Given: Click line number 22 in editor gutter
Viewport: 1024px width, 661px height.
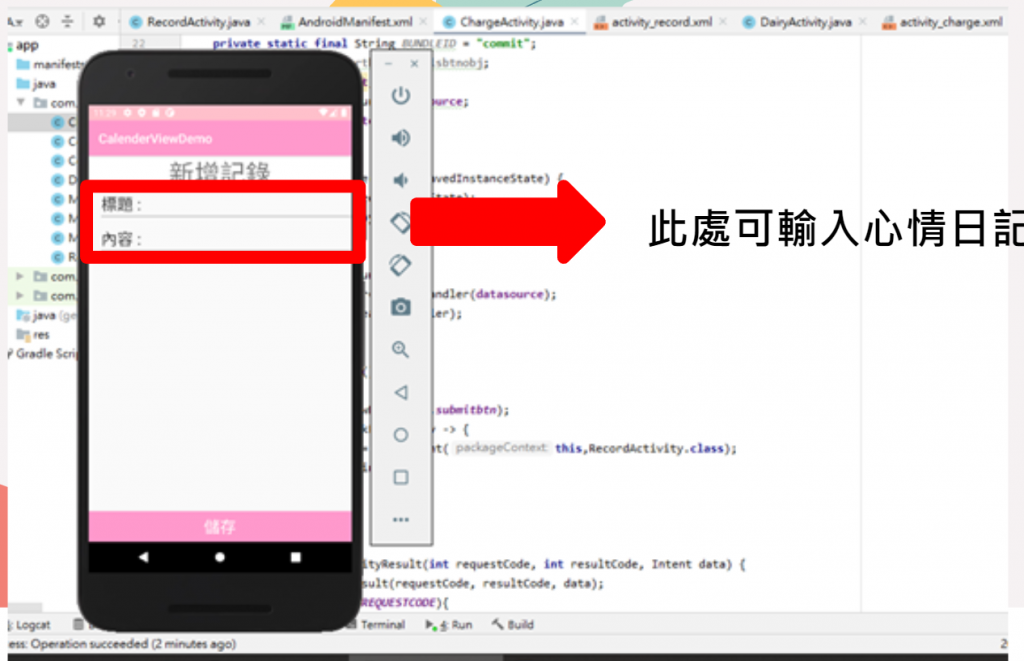Looking at the screenshot, I should pos(138,43).
